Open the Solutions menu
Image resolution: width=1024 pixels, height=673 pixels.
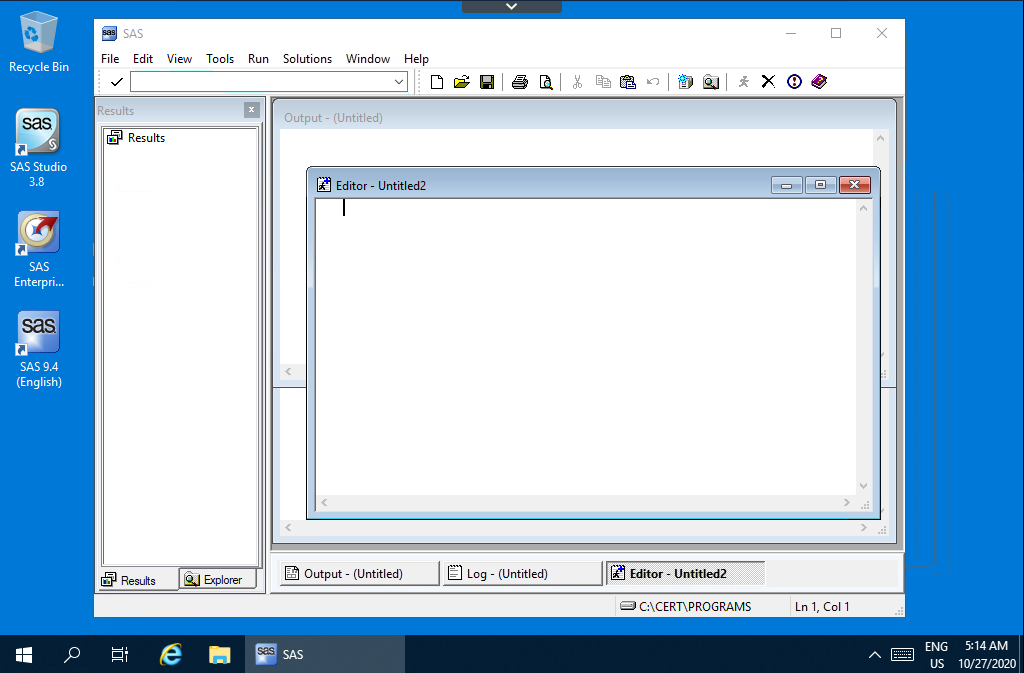pos(307,59)
